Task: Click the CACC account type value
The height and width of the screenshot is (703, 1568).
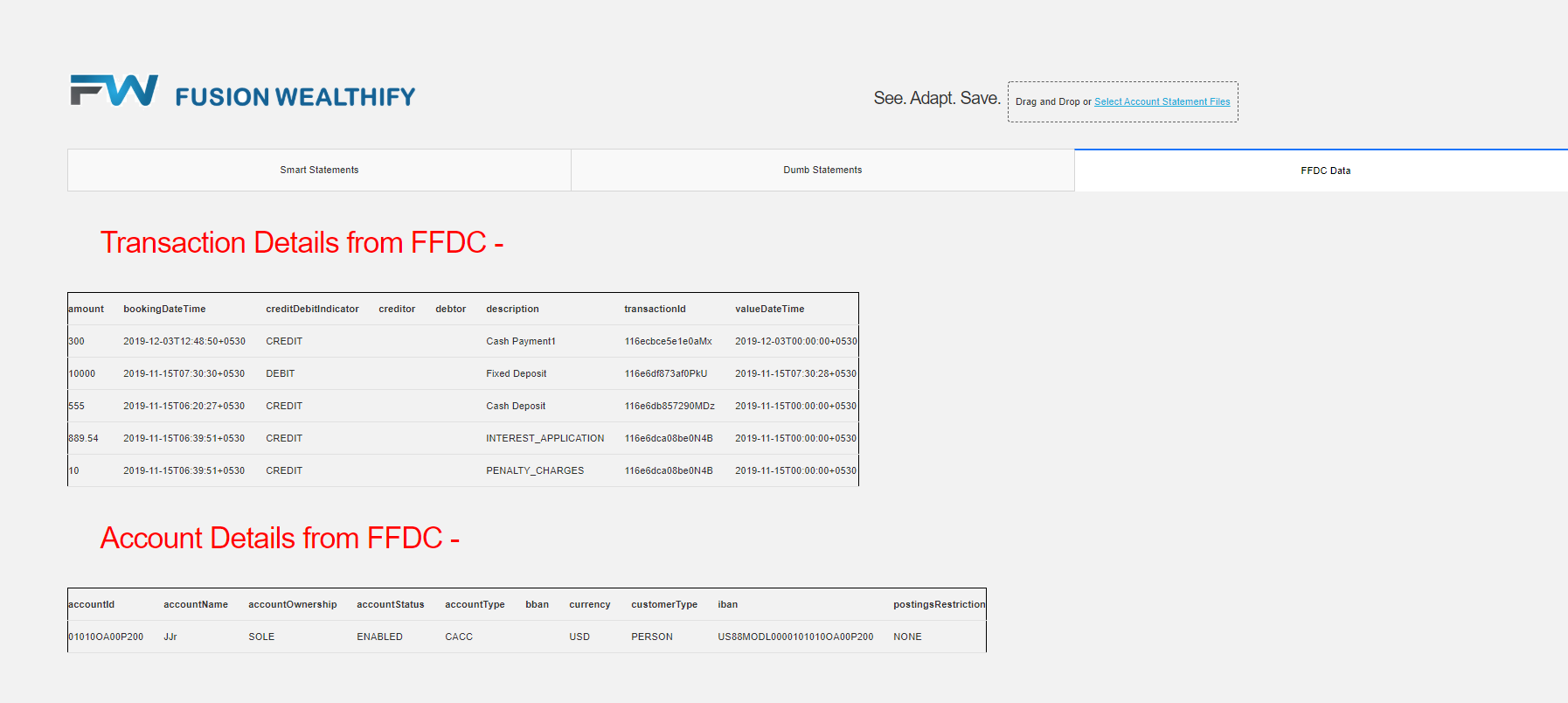Action: tap(459, 637)
